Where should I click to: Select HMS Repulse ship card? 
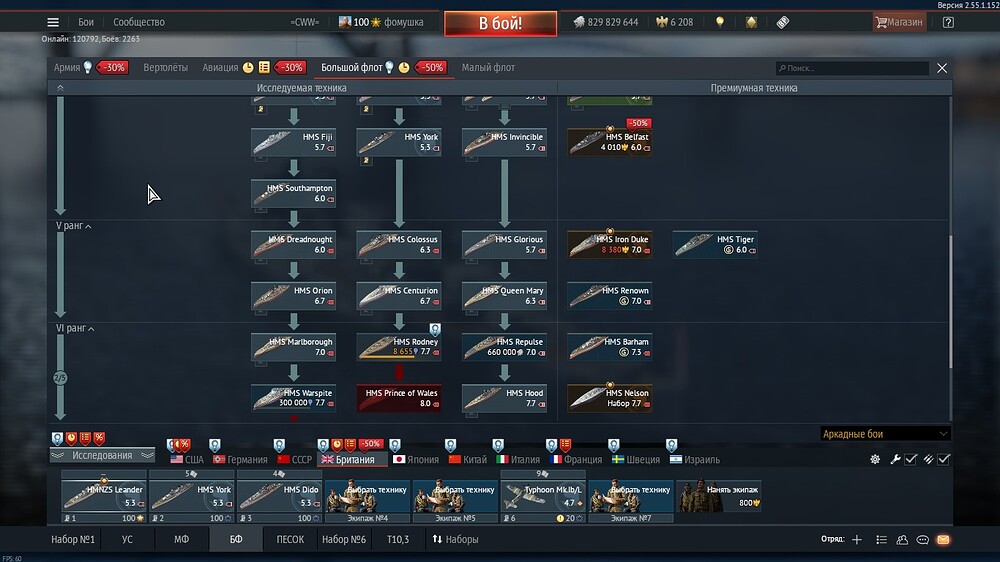tap(504, 347)
